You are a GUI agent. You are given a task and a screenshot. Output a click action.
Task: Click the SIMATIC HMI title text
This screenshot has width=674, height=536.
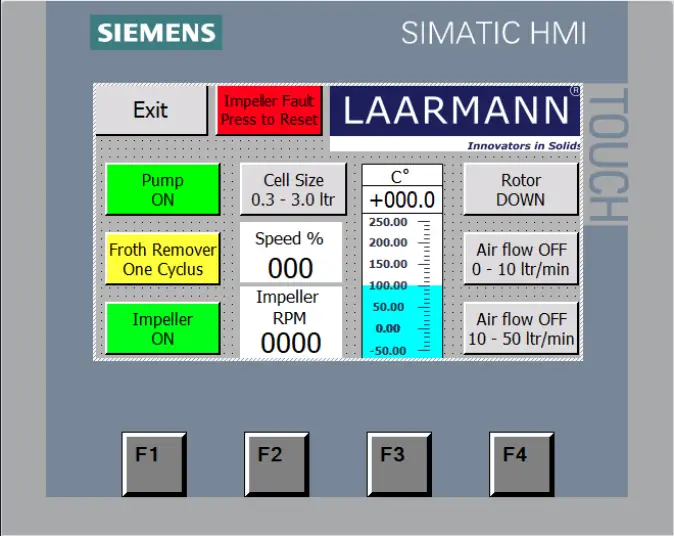(x=493, y=33)
